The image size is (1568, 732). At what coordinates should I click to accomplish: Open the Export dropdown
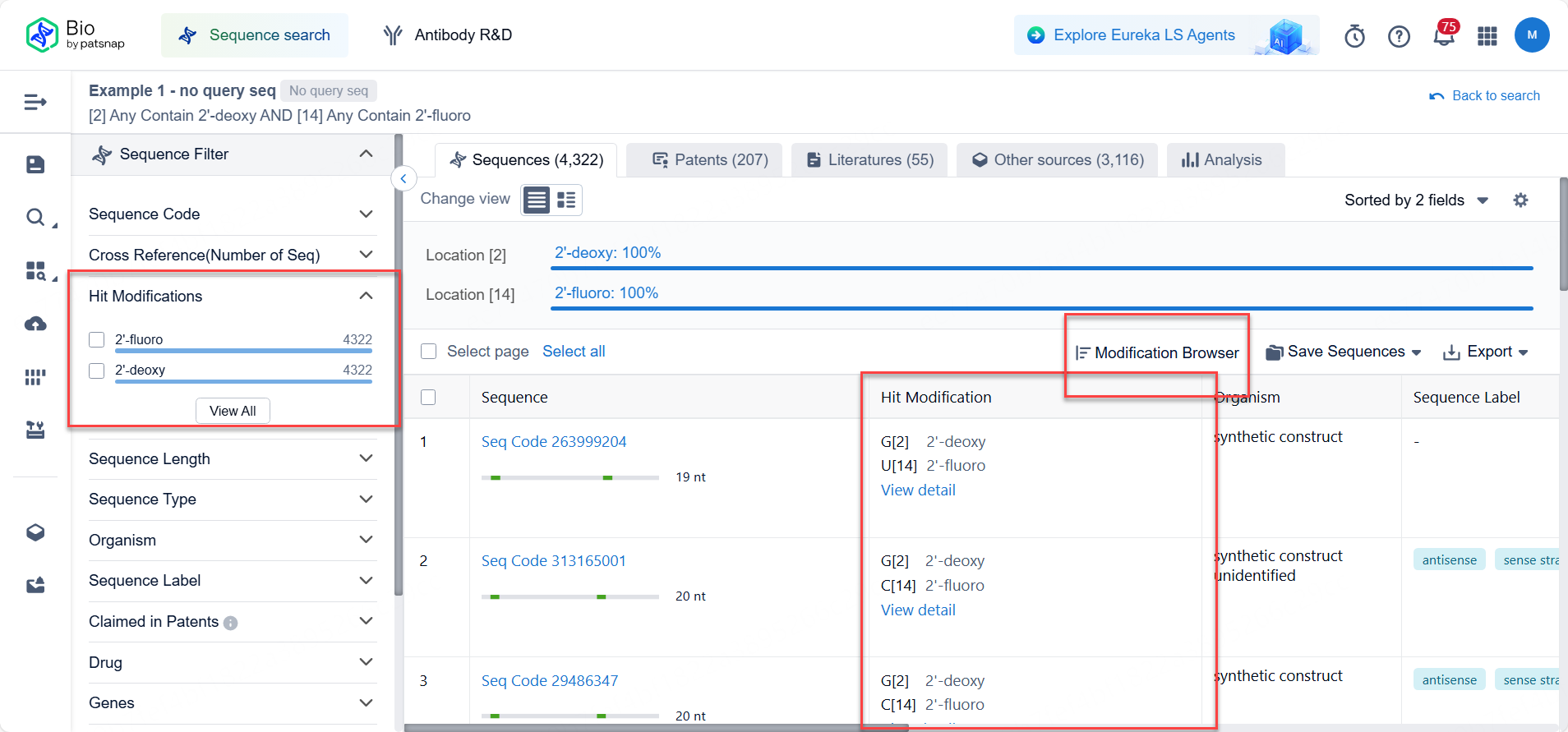1486,352
